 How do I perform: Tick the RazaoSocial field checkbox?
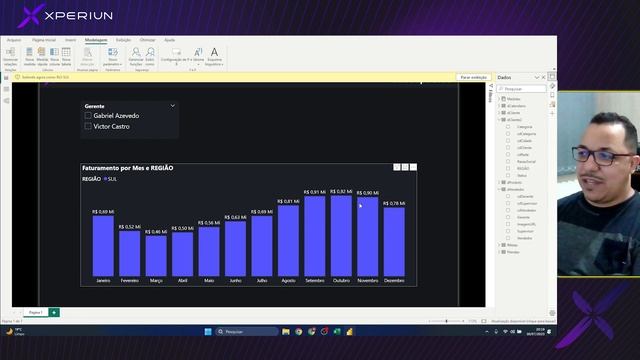tap(508, 162)
